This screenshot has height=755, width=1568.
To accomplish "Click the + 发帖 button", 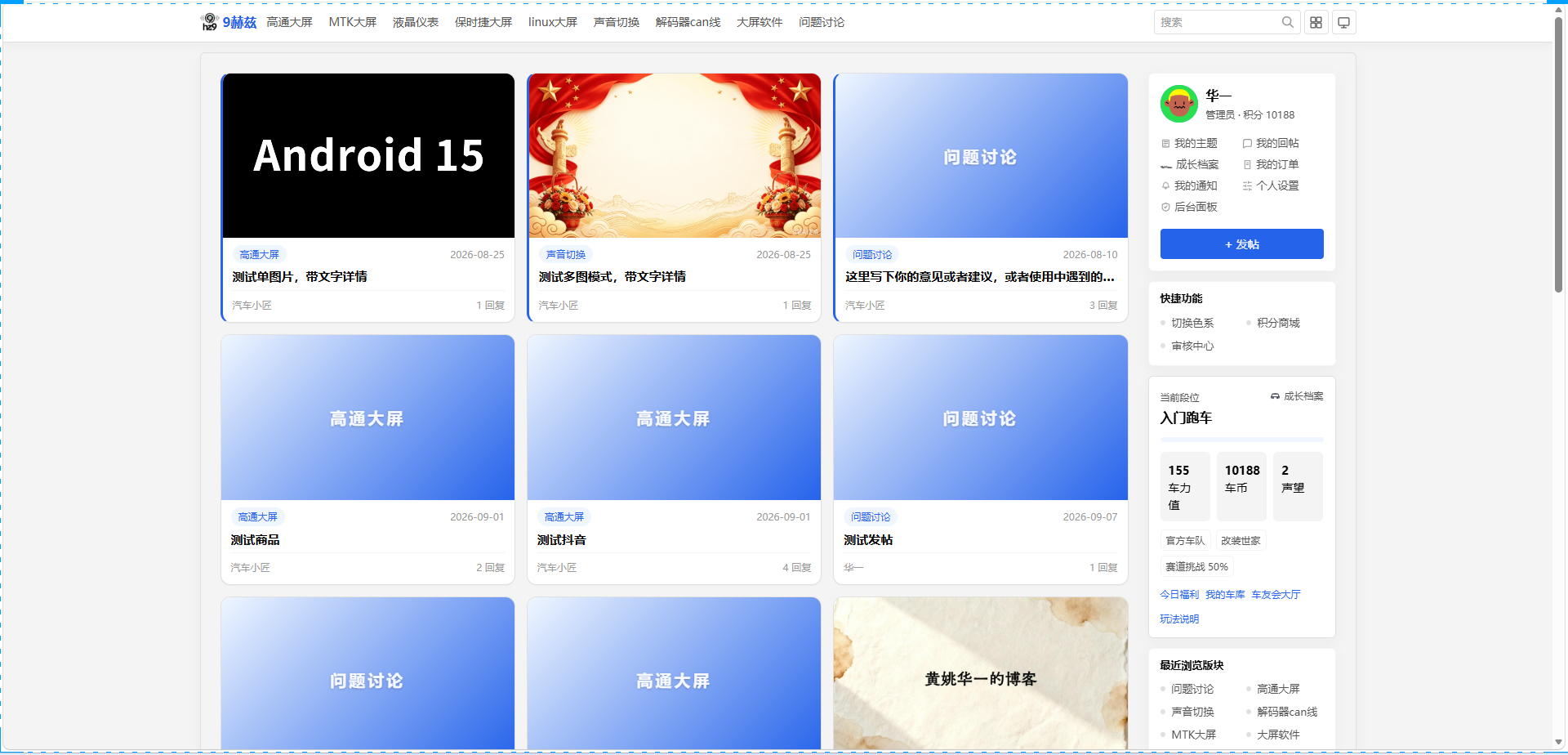I will point(1241,244).
